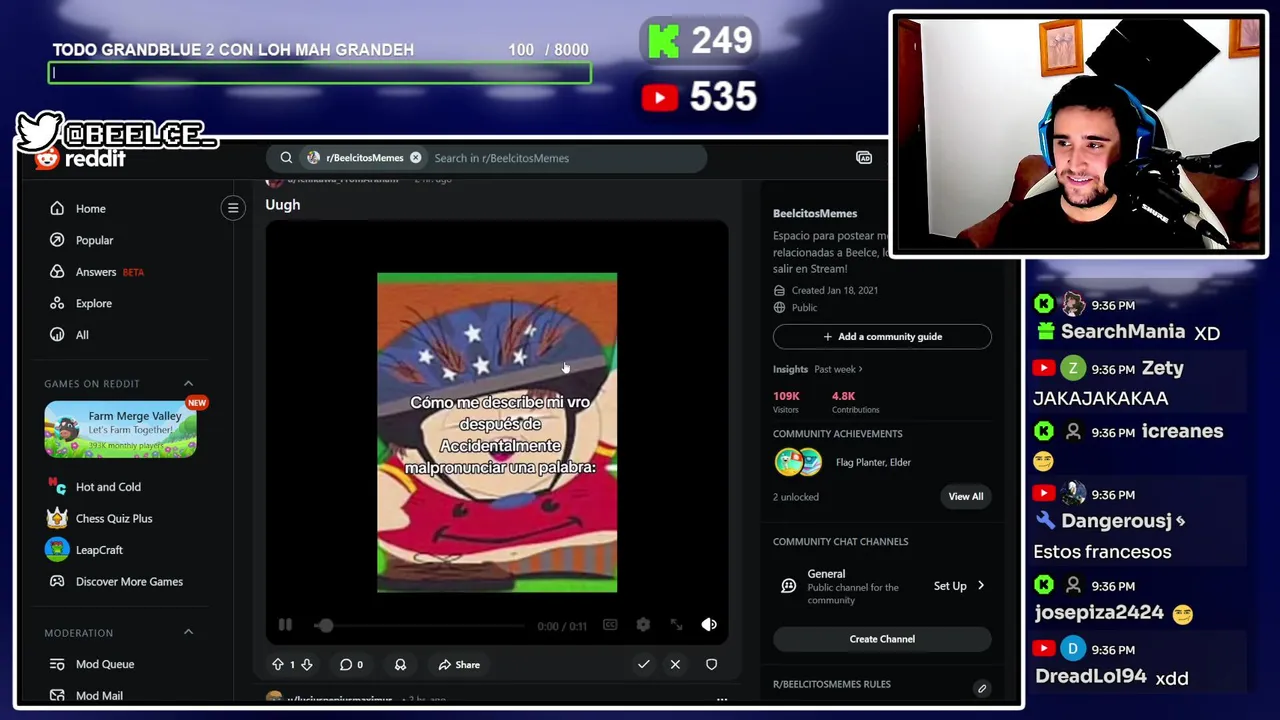Click Created Jan 18, 2021 text
This screenshot has height=720, width=1280.
[835, 290]
